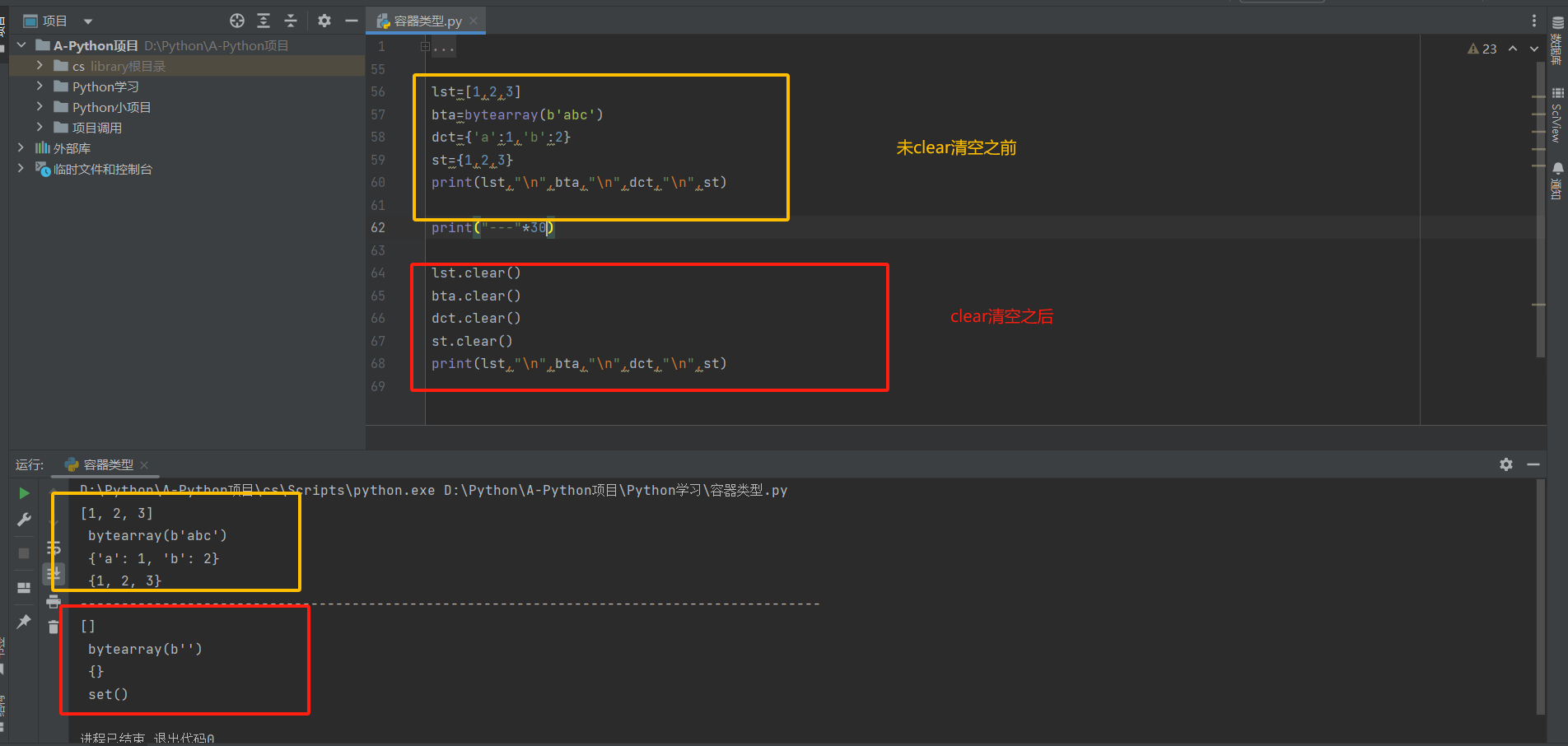Rerun the script with the green play icon
Image resolution: width=1568 pixels, height=746 pixels.
pyautogui.click(x=24, y=493)
